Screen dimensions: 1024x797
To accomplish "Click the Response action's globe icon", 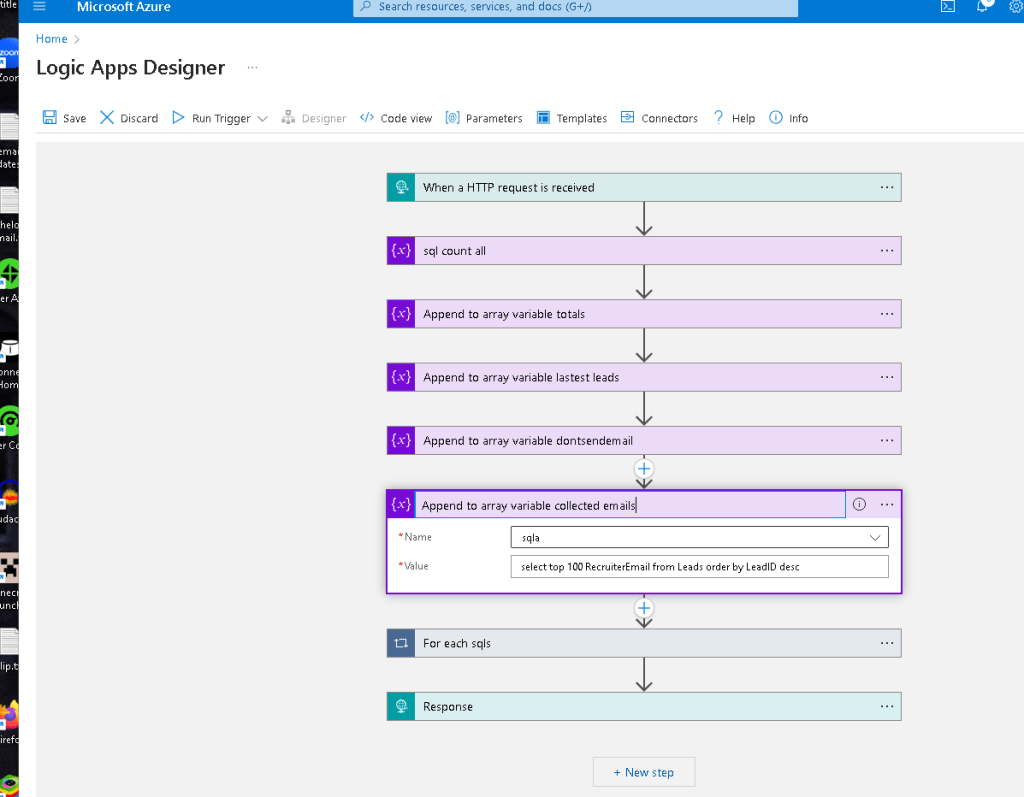I will [401, 707].
